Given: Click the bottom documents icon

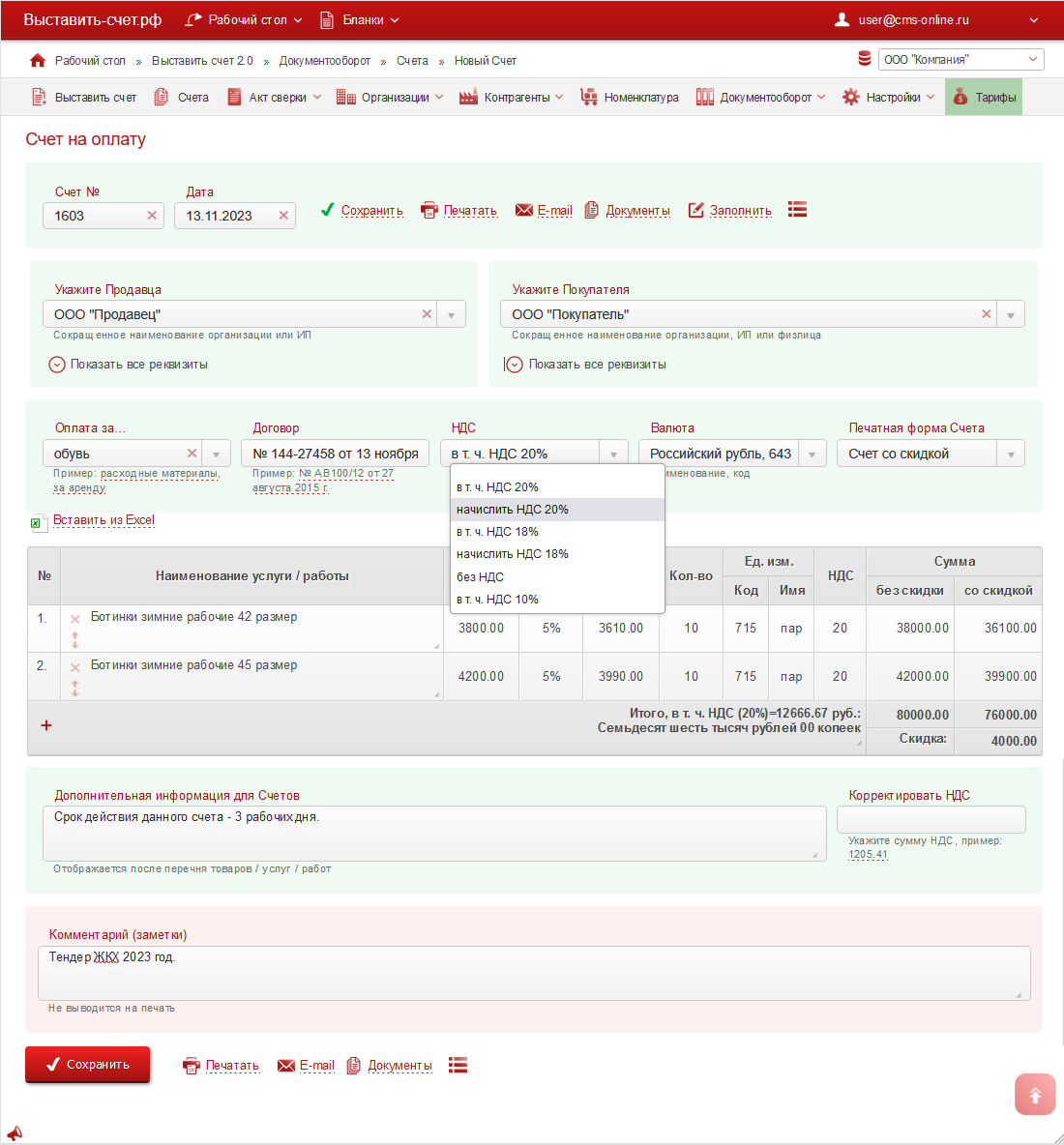Looking at the screenshot, I should 353,1066.
